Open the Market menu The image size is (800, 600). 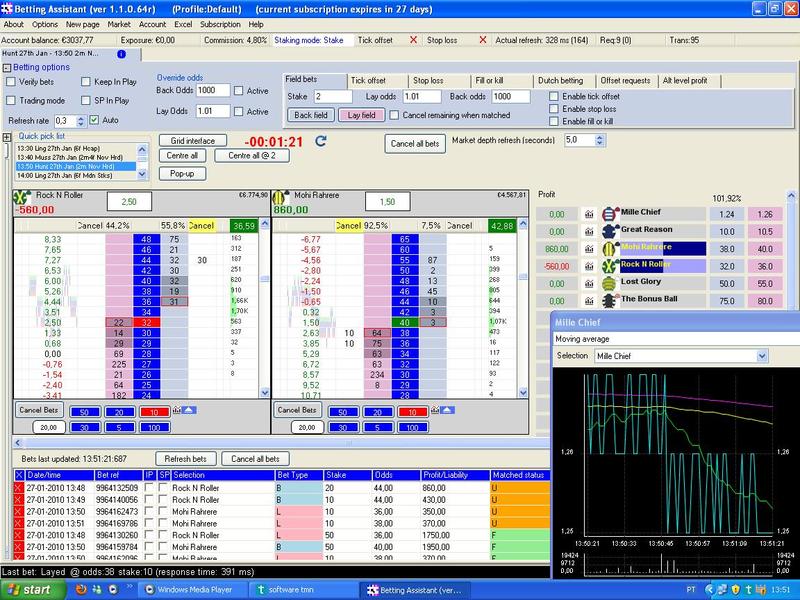click(118, 24)
